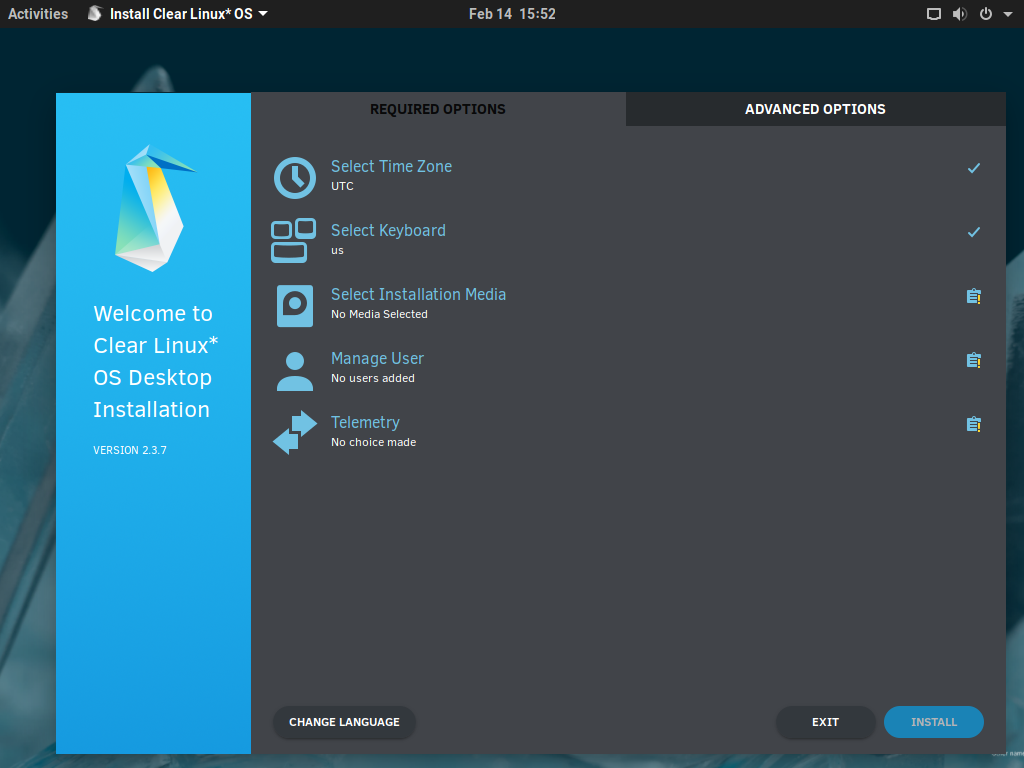
Task: Click the keyboard layout icon
Action: pyautogui.click(x=293, y=241)
